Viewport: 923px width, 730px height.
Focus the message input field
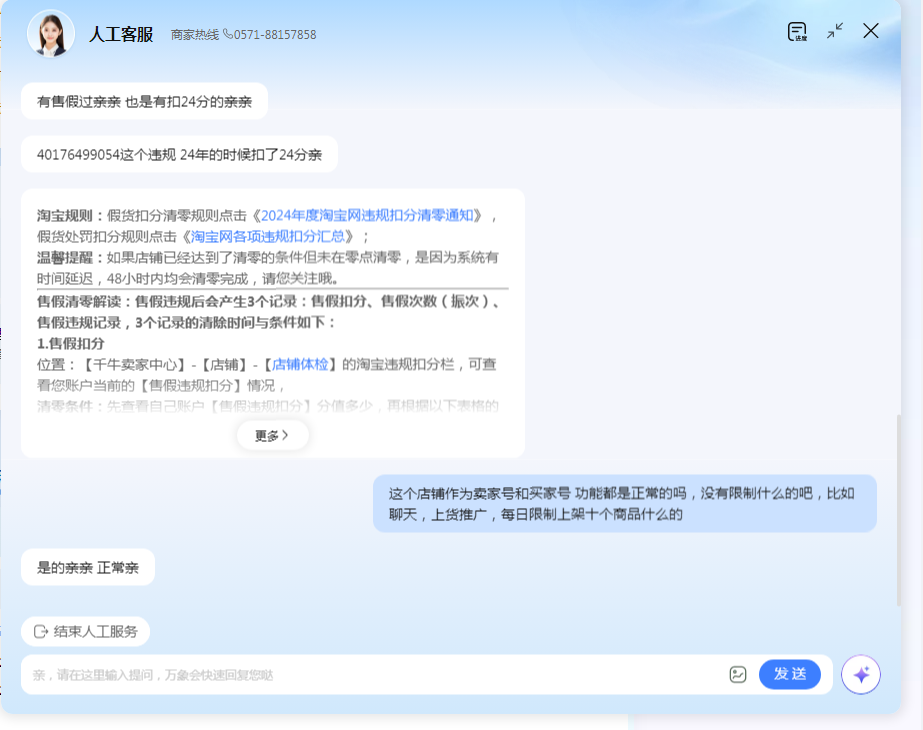377,675
